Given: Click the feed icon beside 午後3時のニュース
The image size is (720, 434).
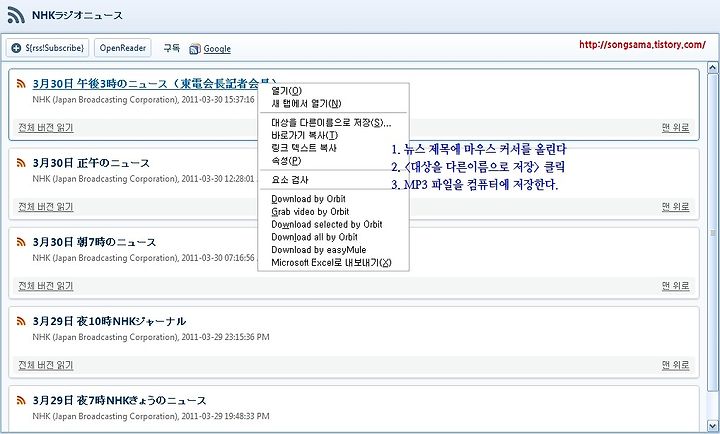Looking at the screenshot, I should (21, 84).
